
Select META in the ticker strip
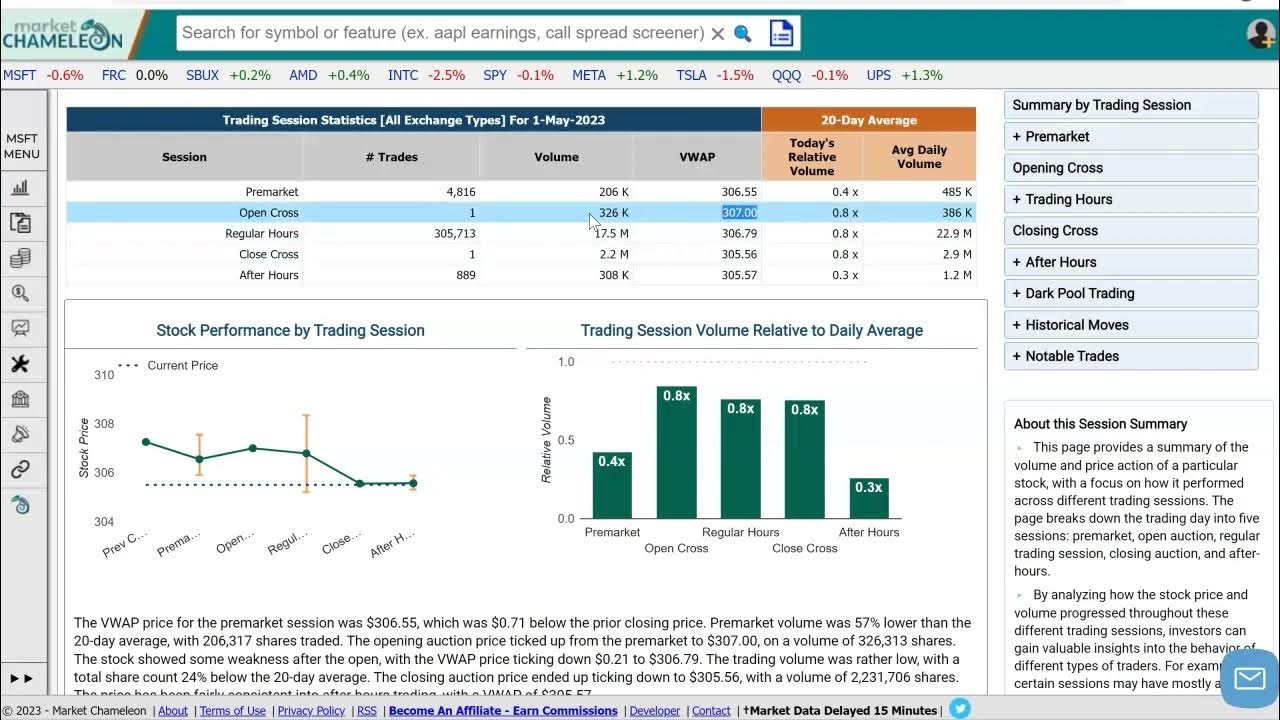(589, 75)
